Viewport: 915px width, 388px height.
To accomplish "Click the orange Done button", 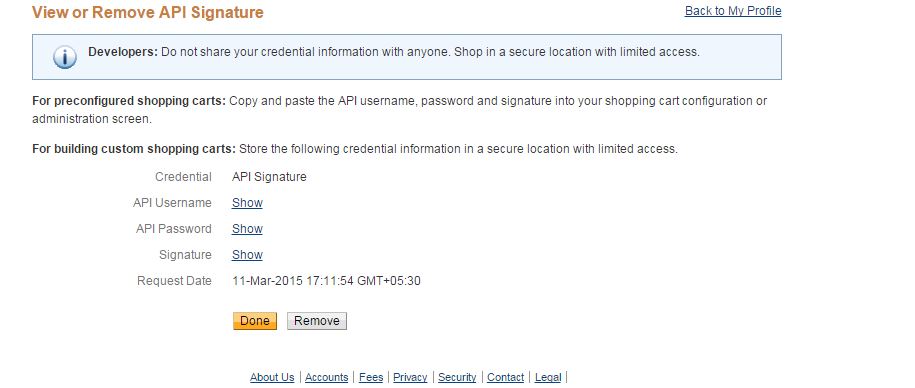I will pyautogui.click(x=255, y=321).
